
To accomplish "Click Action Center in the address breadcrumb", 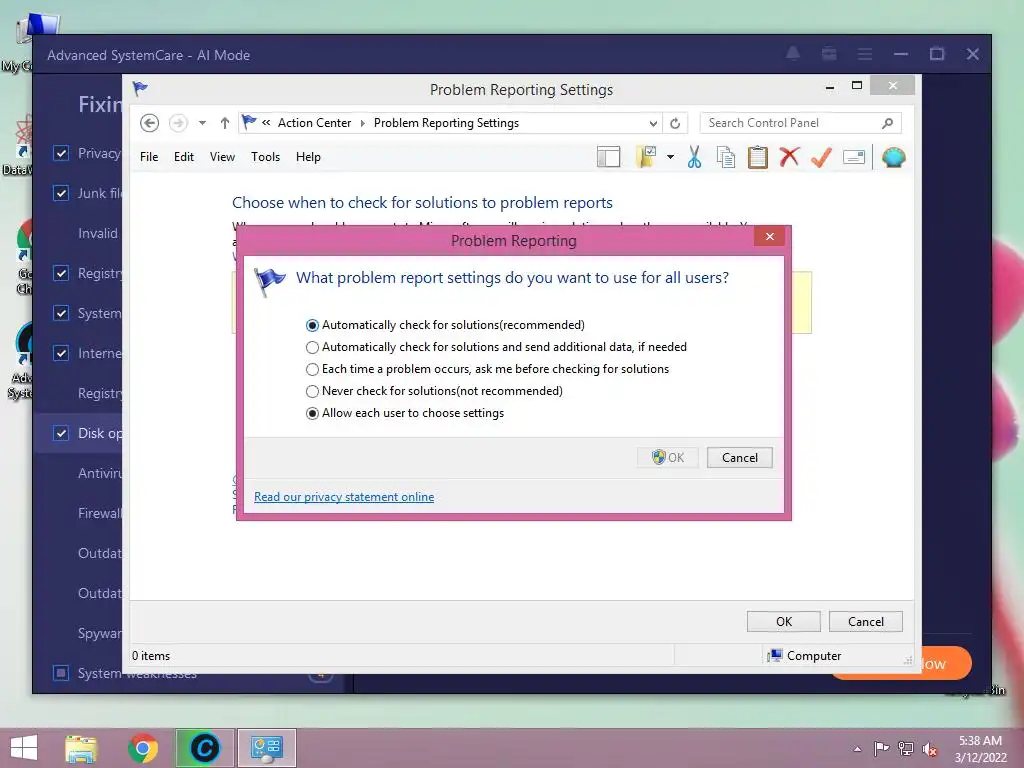I will click(x=314, y=123).
